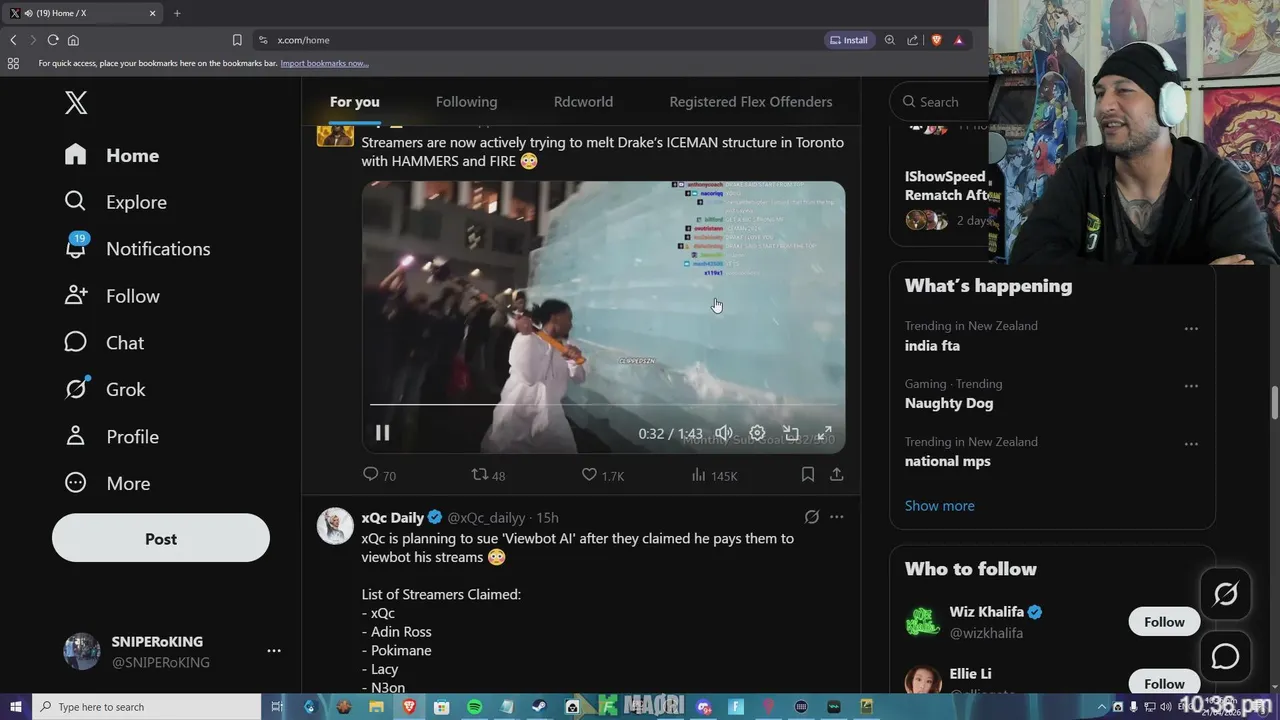Click the X search field

(940, 102)
